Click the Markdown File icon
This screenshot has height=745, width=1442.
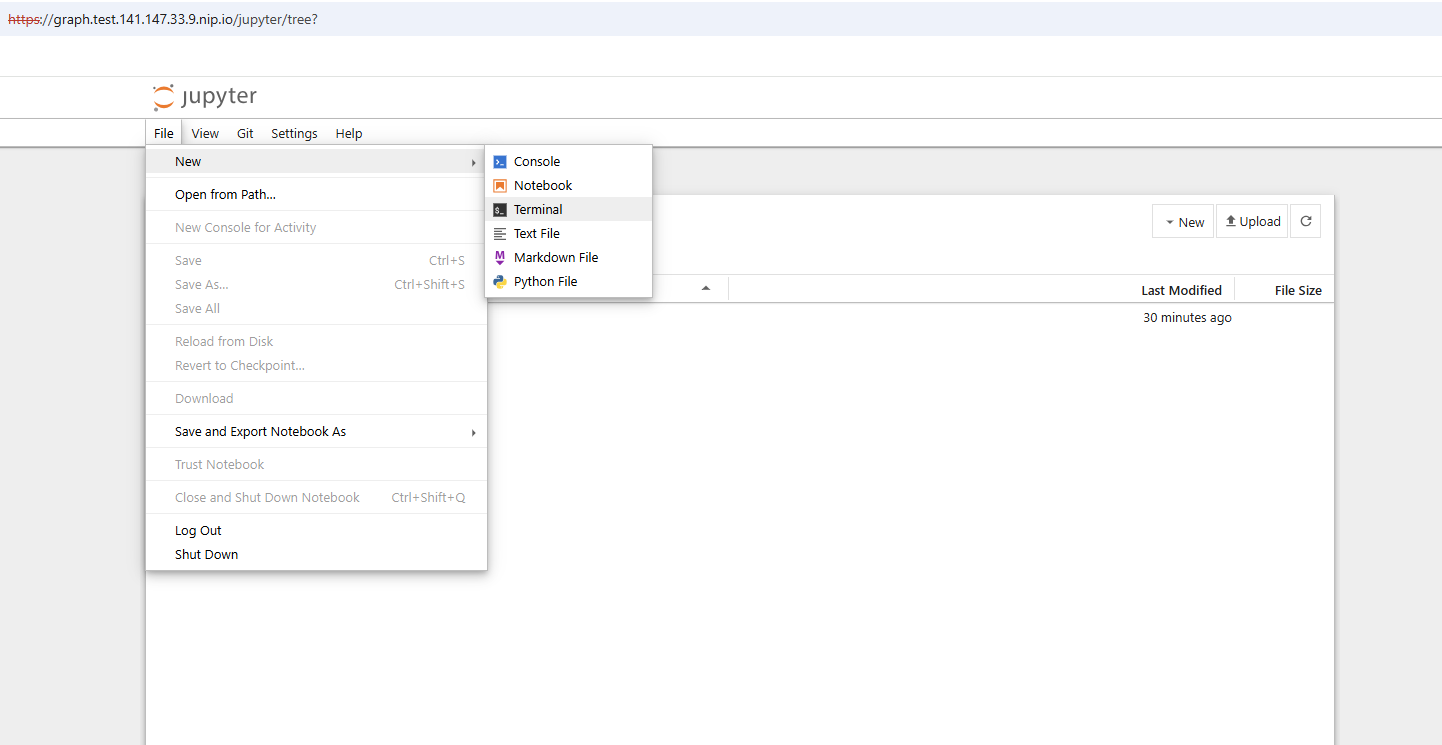pyautogui.click(x=499, y=257)
